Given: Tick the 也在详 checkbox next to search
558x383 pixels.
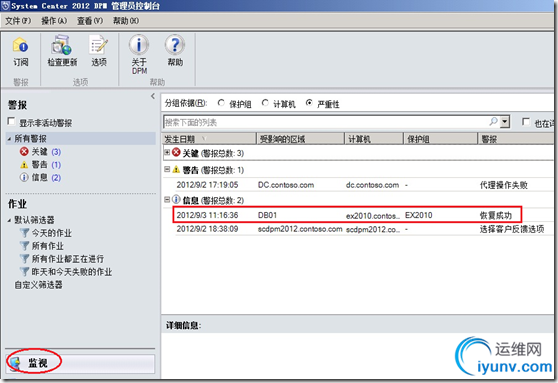Looking at the screenshot, I should tap(526, 122).
